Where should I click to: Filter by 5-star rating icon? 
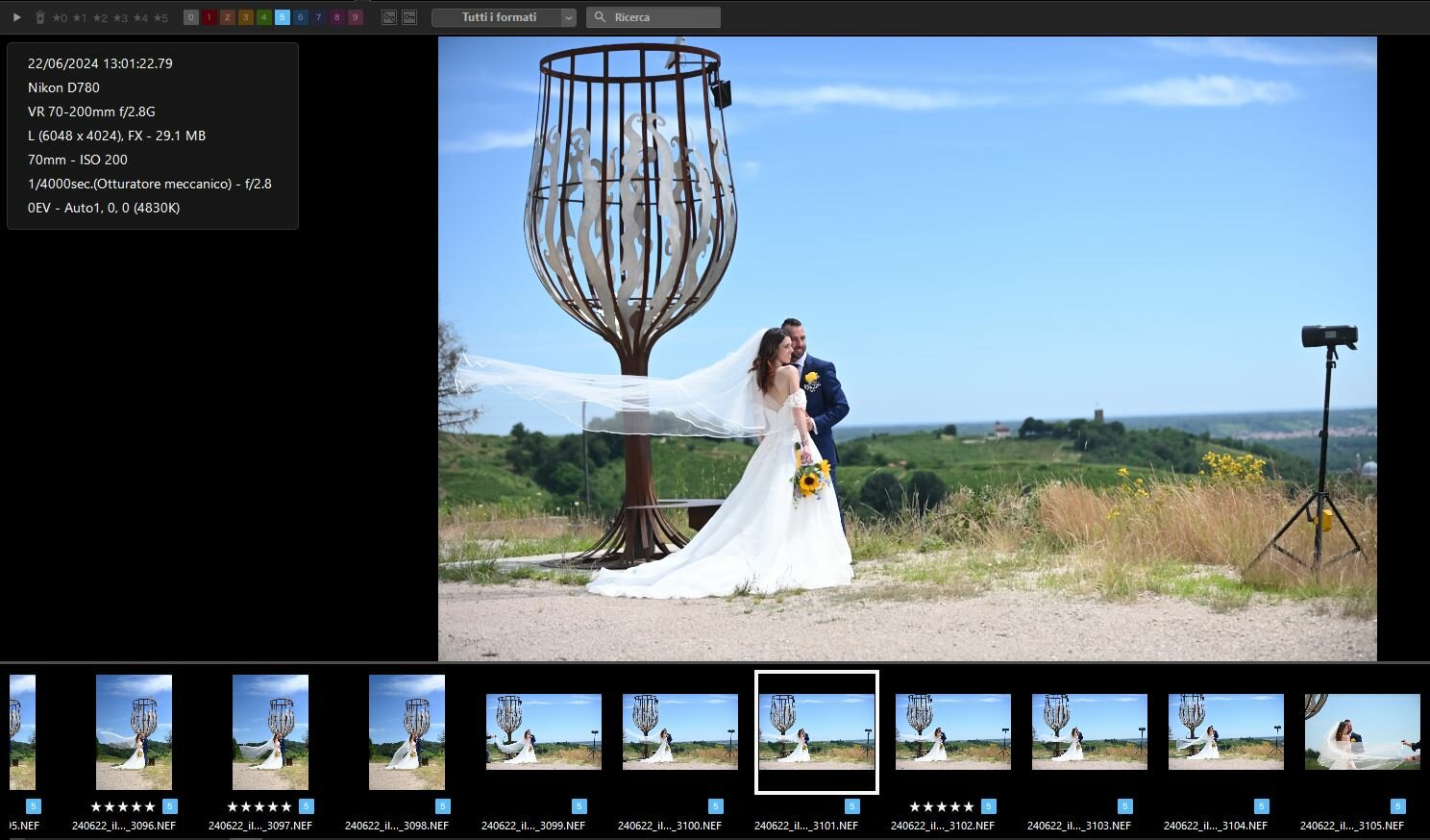coord(159,17)
